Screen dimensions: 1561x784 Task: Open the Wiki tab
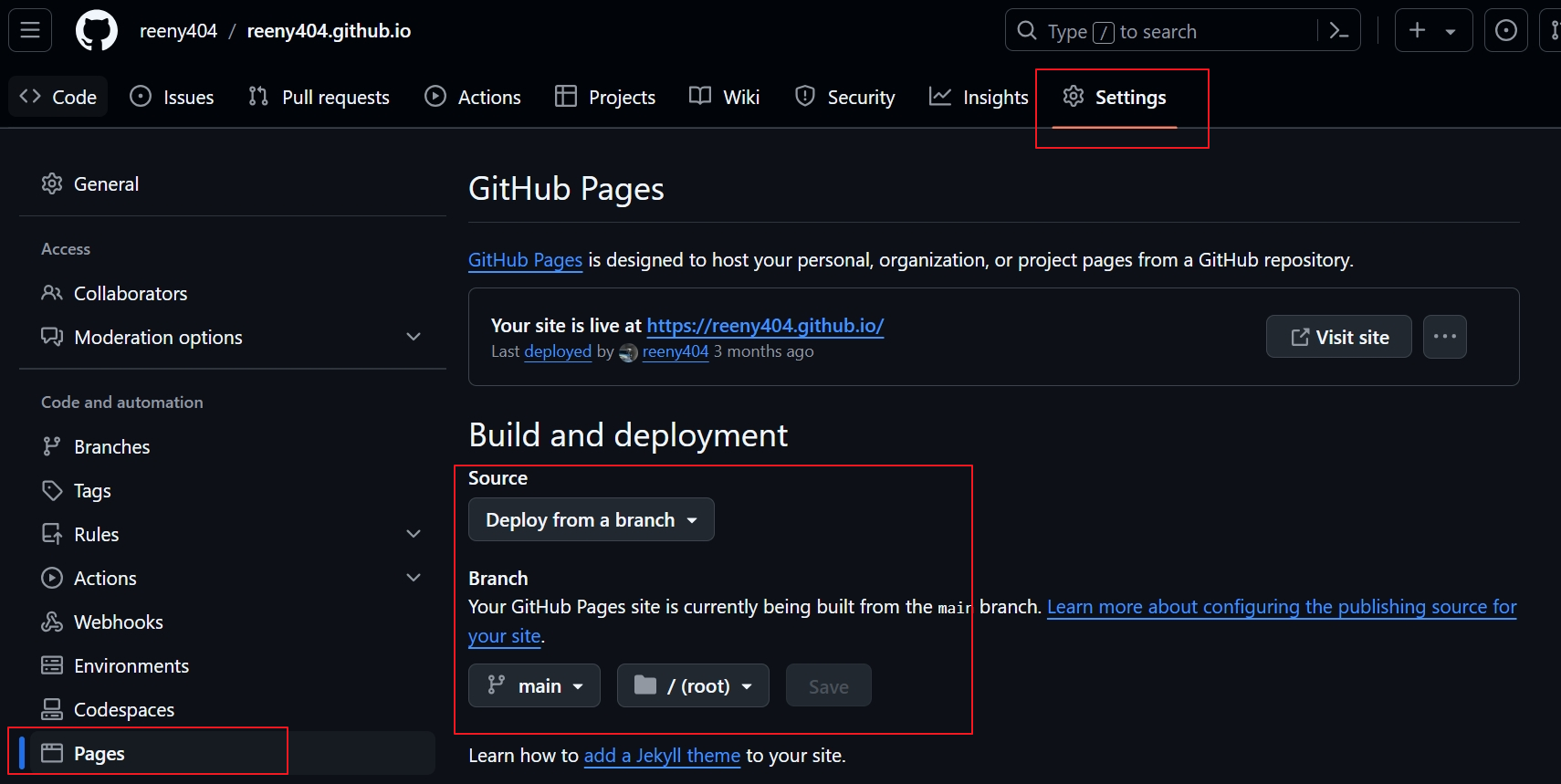tap(725, 97)
